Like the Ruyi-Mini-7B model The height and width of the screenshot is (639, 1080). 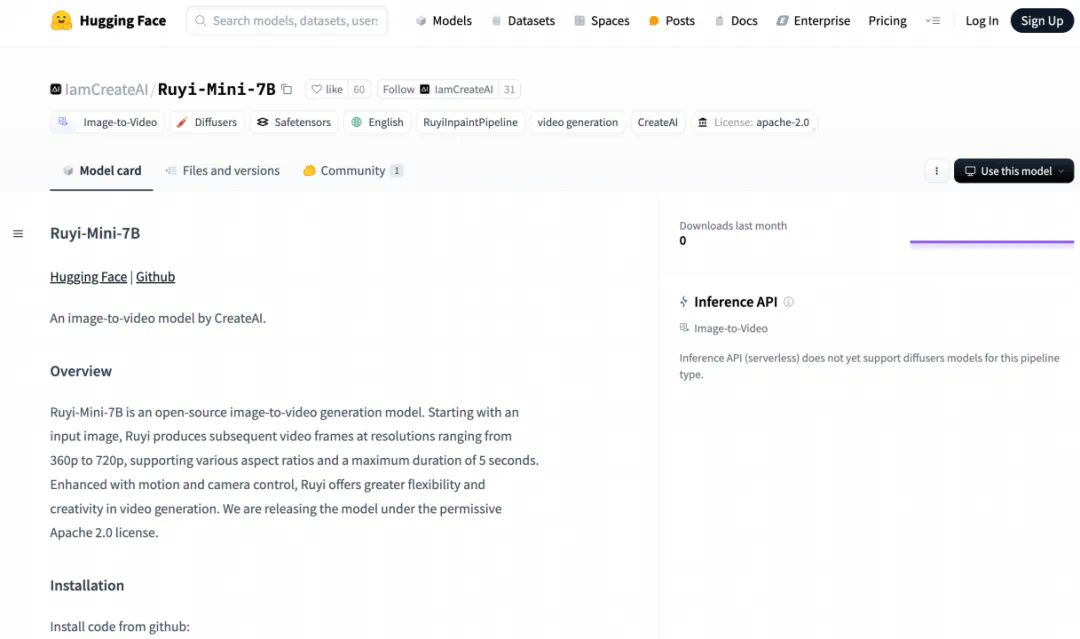pyautogui.click(x=326, y=89)
